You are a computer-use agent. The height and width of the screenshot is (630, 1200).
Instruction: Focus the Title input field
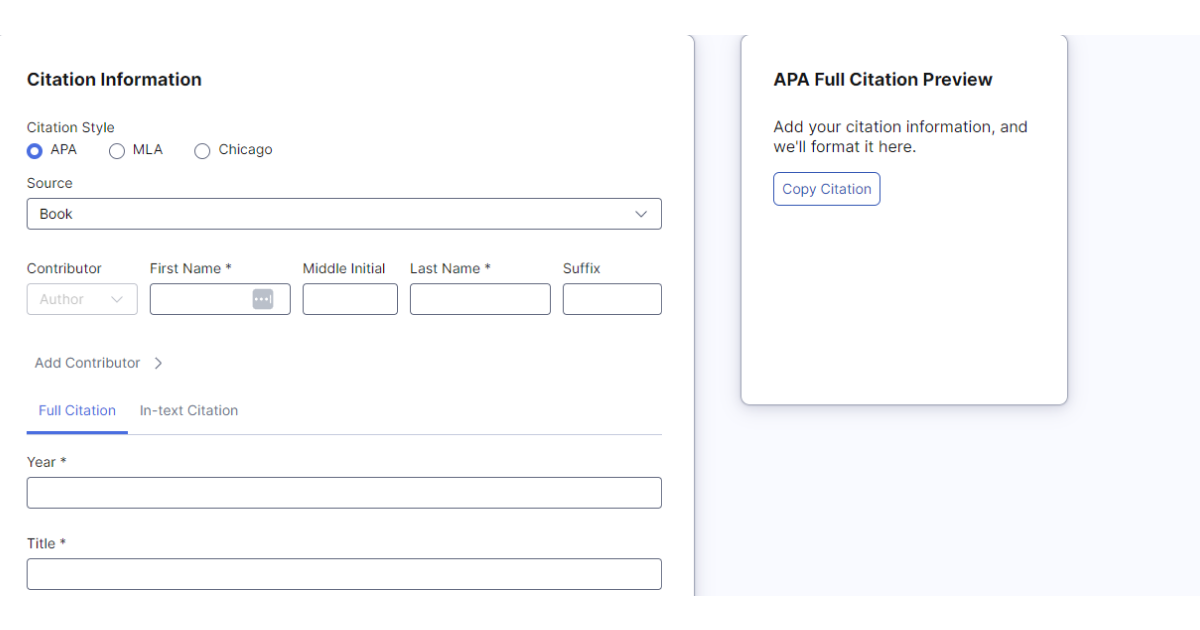click(x=344, y=574)
